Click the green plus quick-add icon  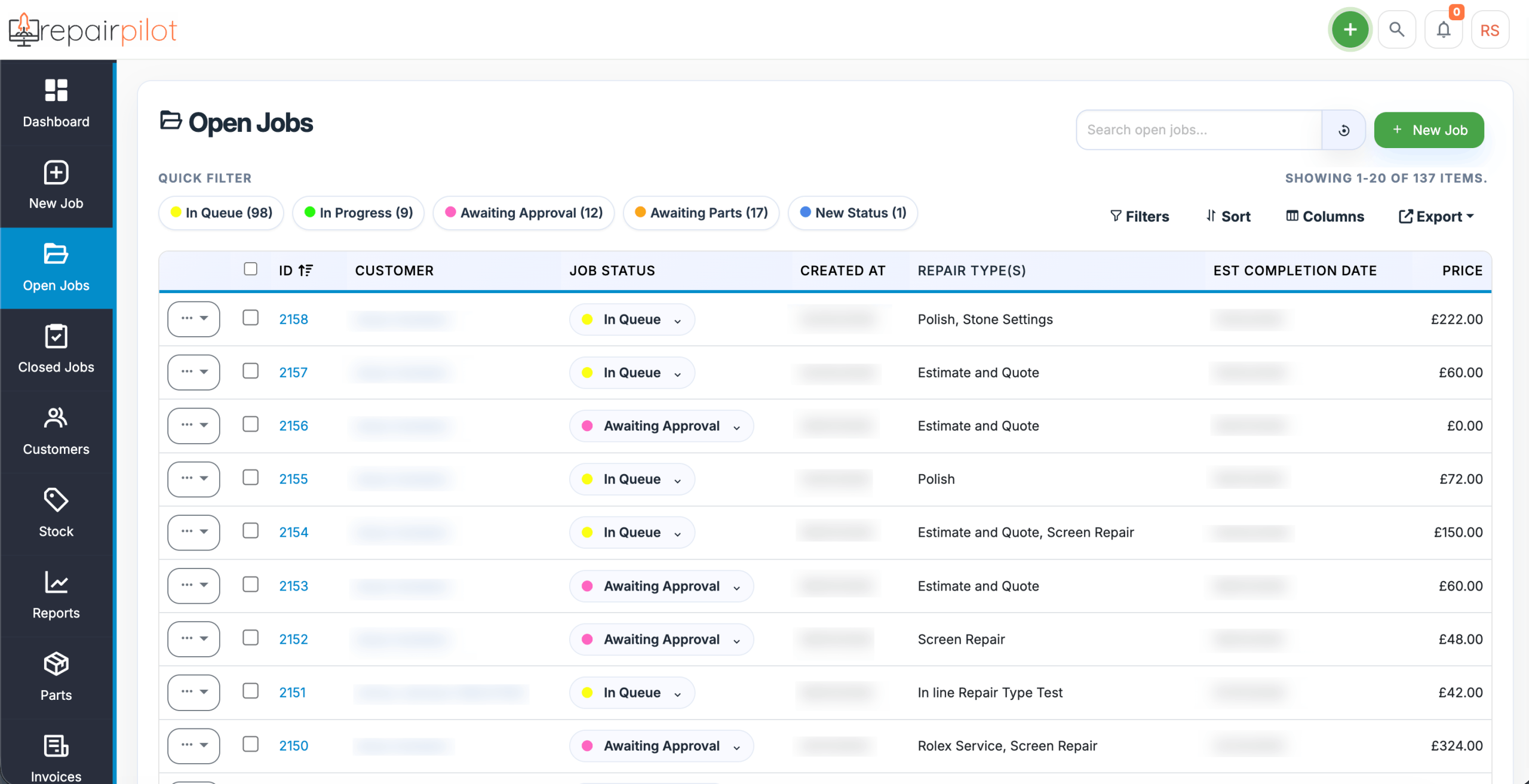pos(1349,29)
